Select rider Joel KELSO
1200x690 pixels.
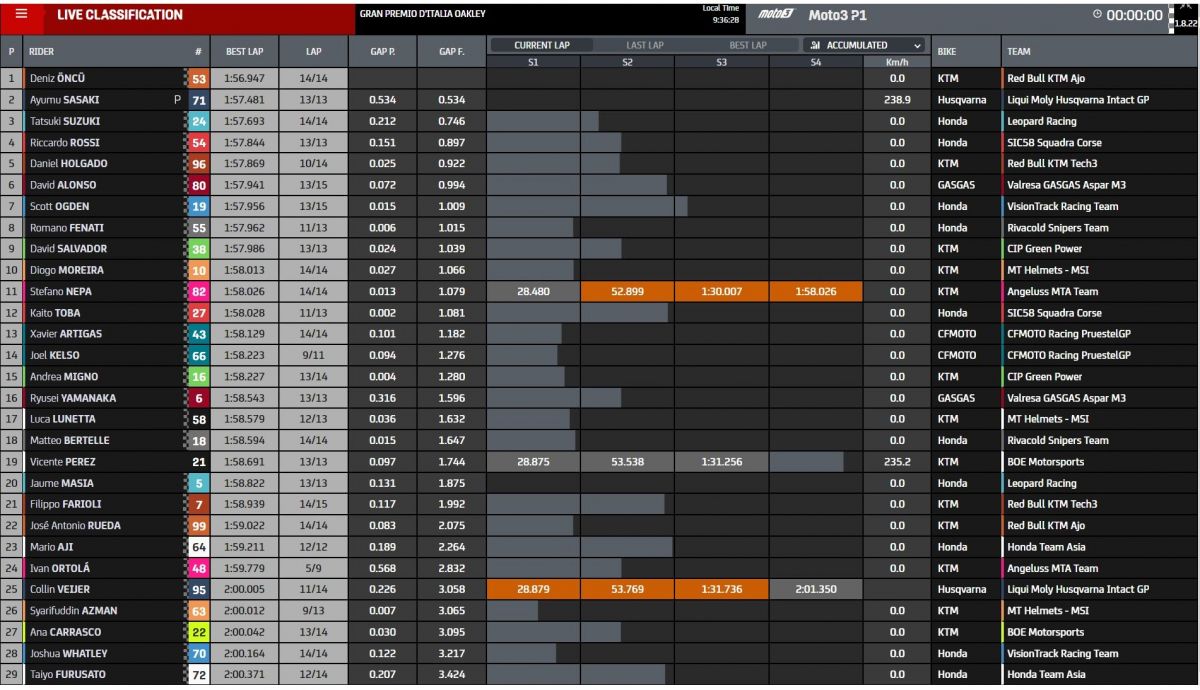[x=54, y=355]
